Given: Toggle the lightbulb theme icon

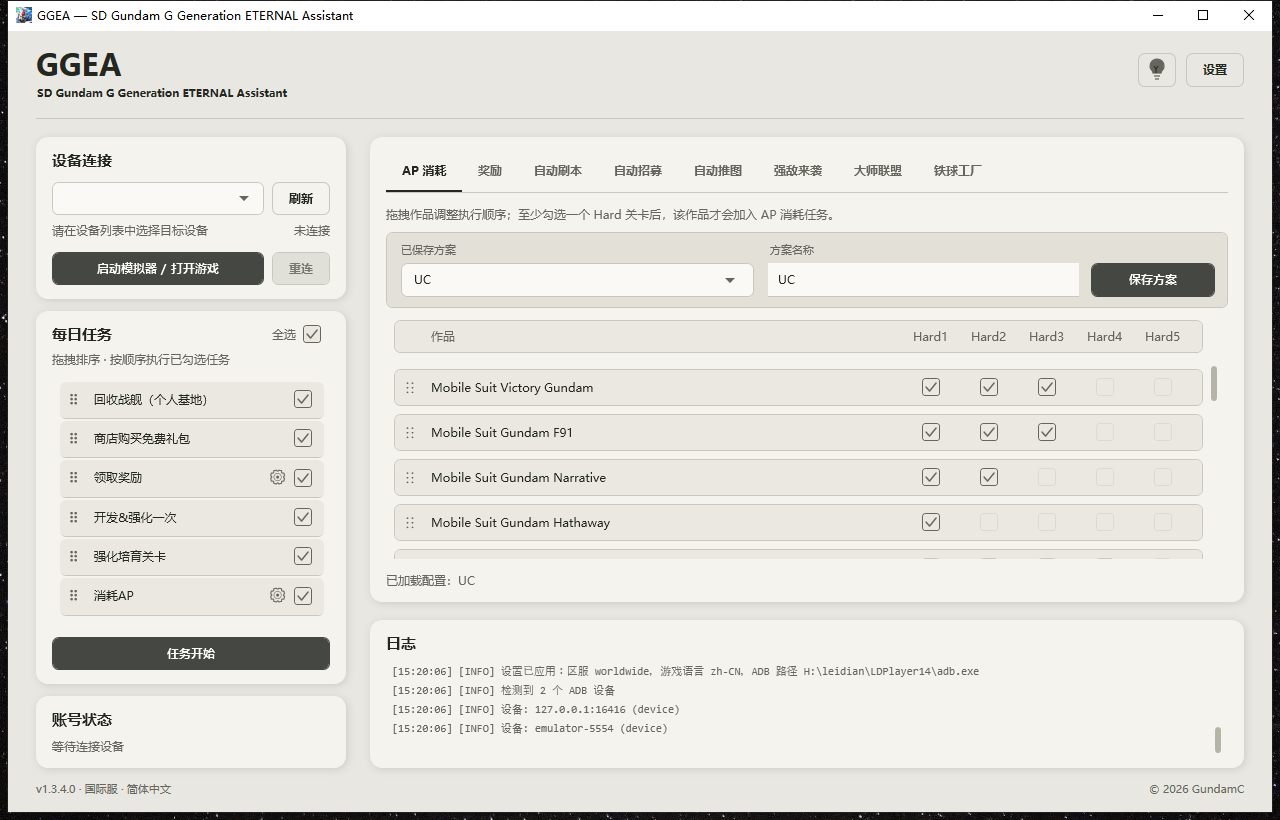Looking at the screenshot, I should click(1157, 70).
